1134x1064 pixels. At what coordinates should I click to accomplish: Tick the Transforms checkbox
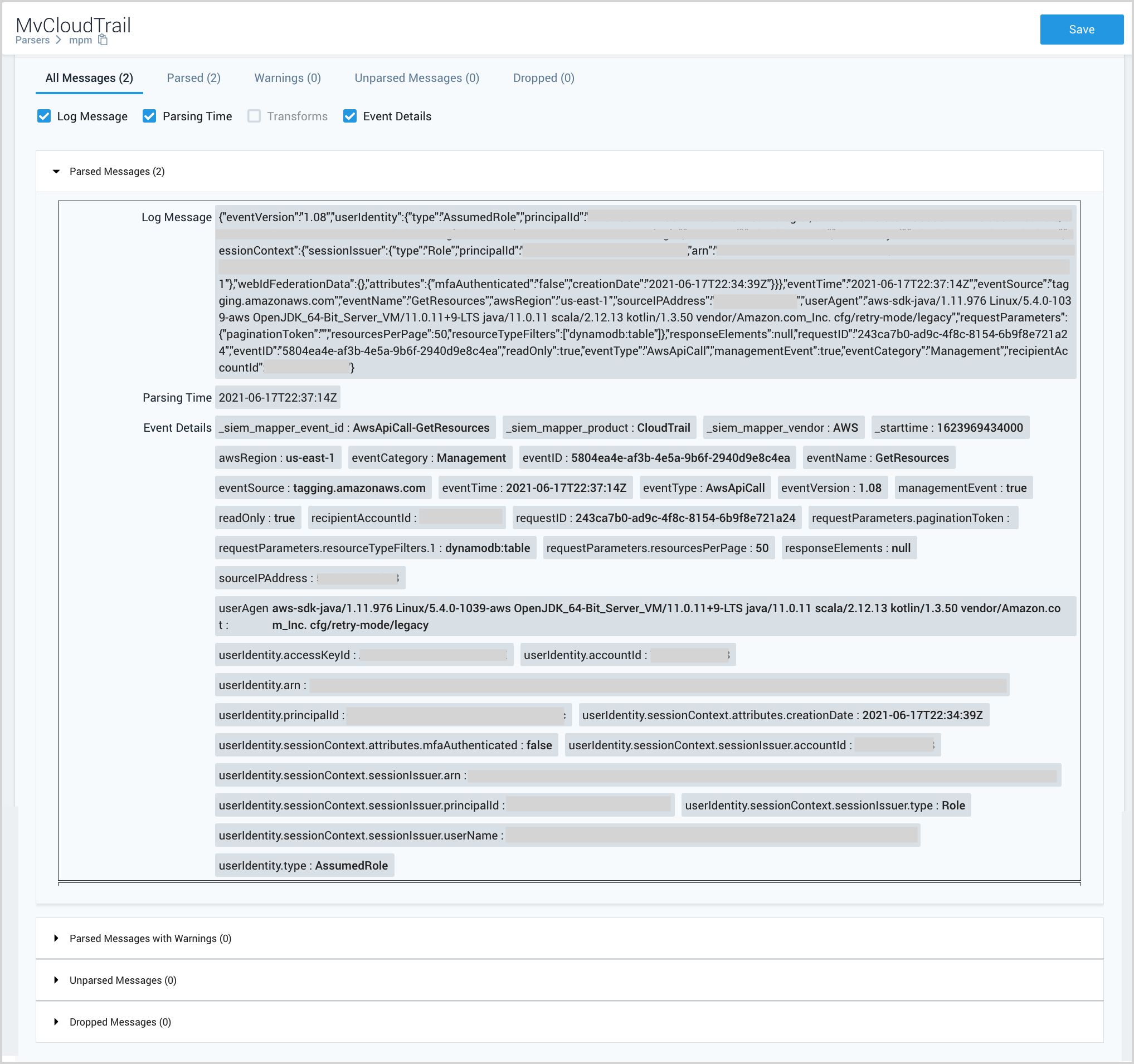(254, 116)
